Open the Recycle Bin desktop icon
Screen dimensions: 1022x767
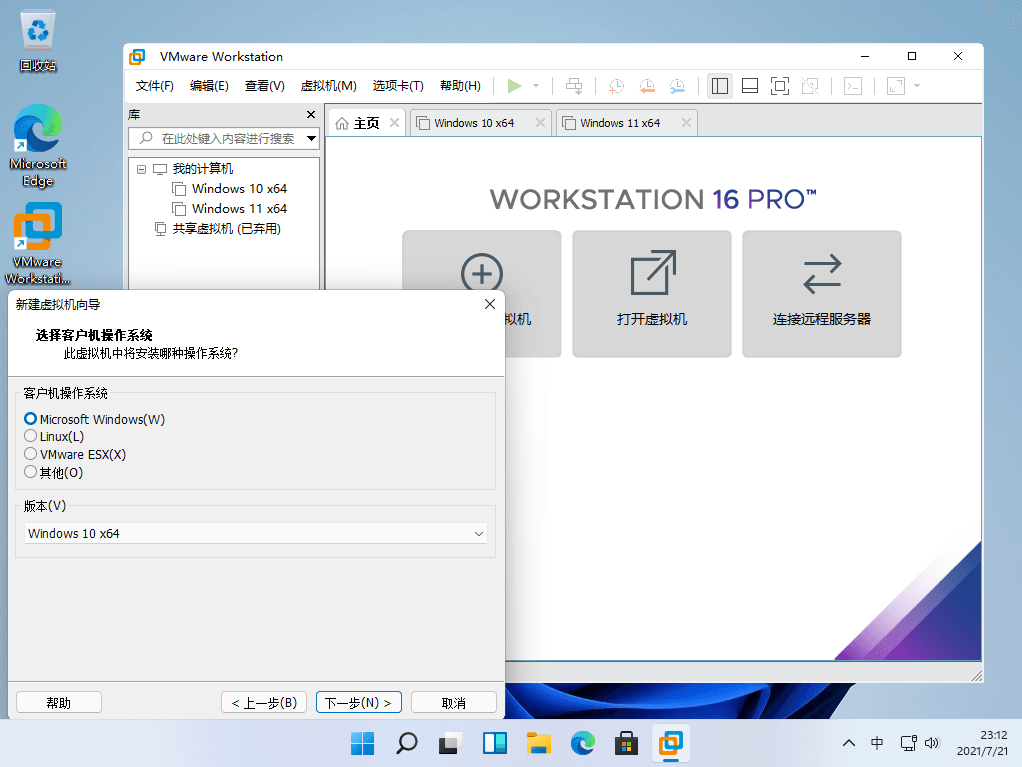38,40
